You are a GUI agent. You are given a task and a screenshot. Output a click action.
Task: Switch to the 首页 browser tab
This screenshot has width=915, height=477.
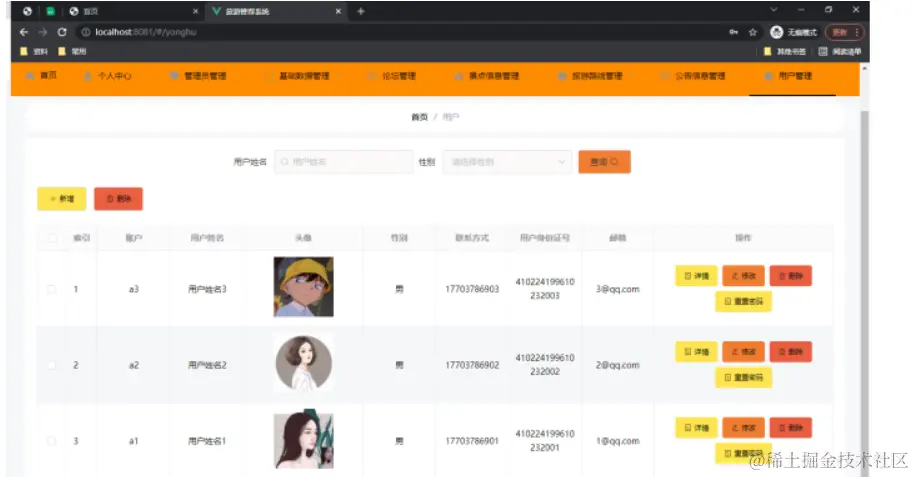133,11
